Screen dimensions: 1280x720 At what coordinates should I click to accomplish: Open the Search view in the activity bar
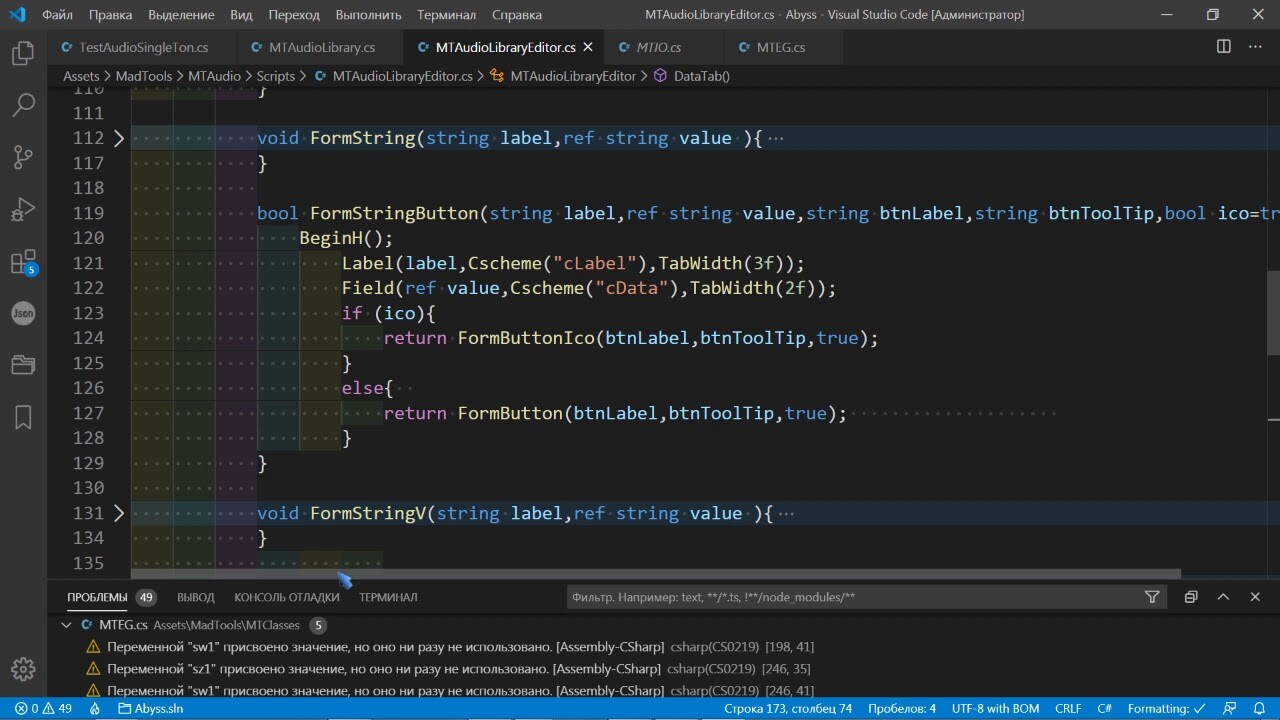pyautogui.click(x=22, y=105)
